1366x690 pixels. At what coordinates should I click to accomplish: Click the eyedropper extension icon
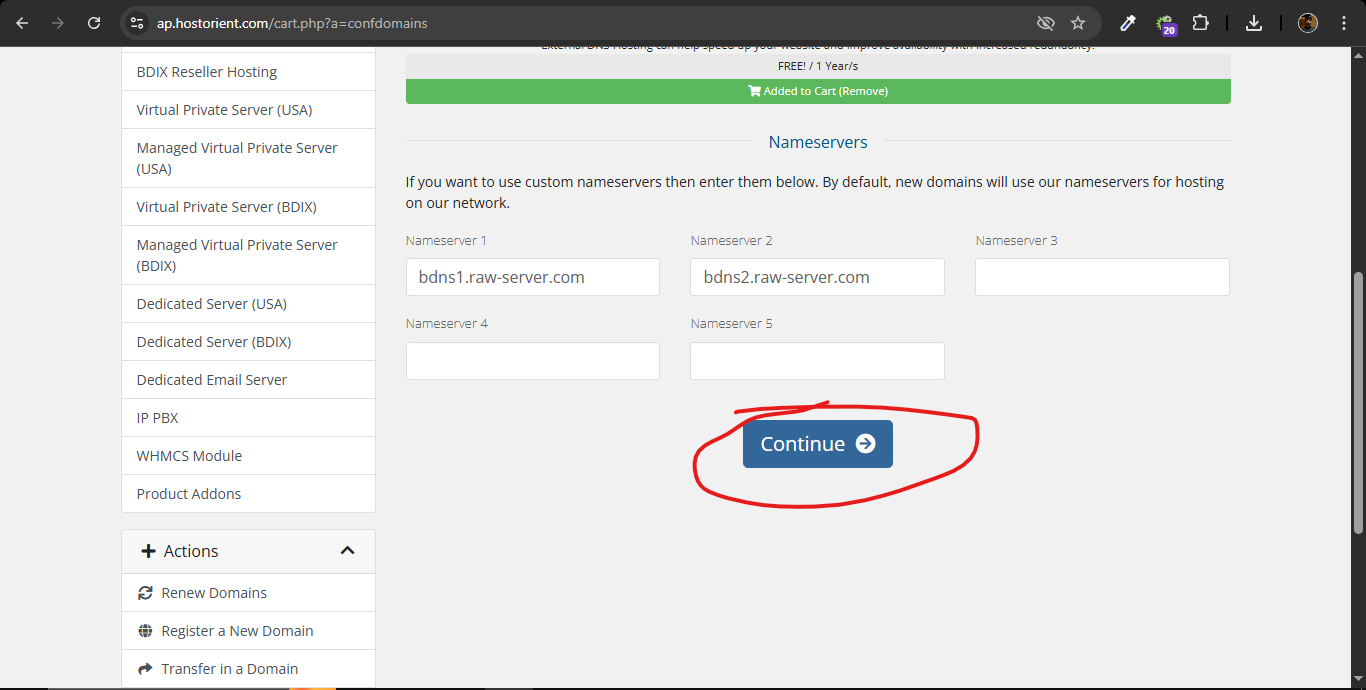pyautogui.click(x=1128, y=23)
